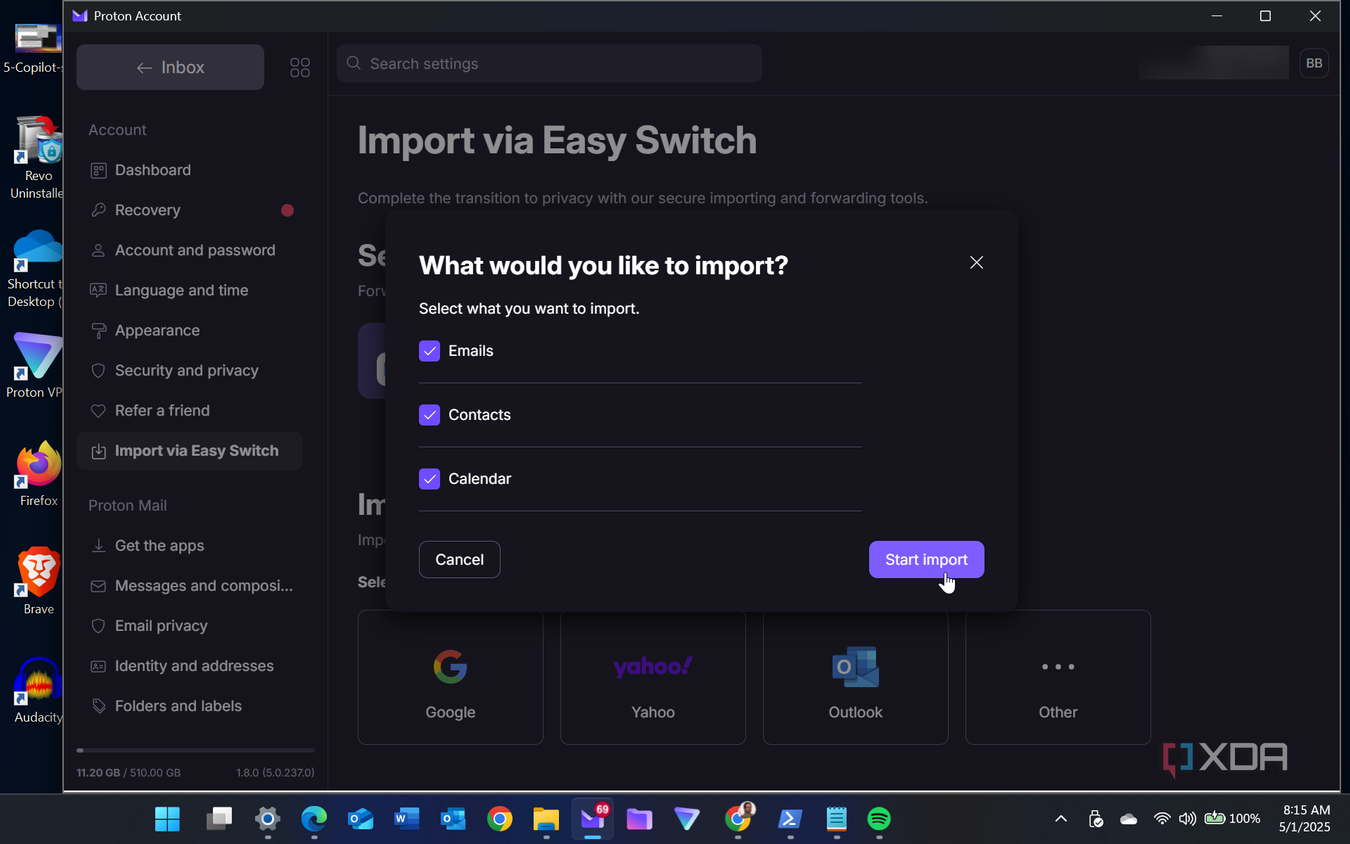Open the BB account avatar menu
This screenshot has width=1350, height=844.
tap(1314, 63)
